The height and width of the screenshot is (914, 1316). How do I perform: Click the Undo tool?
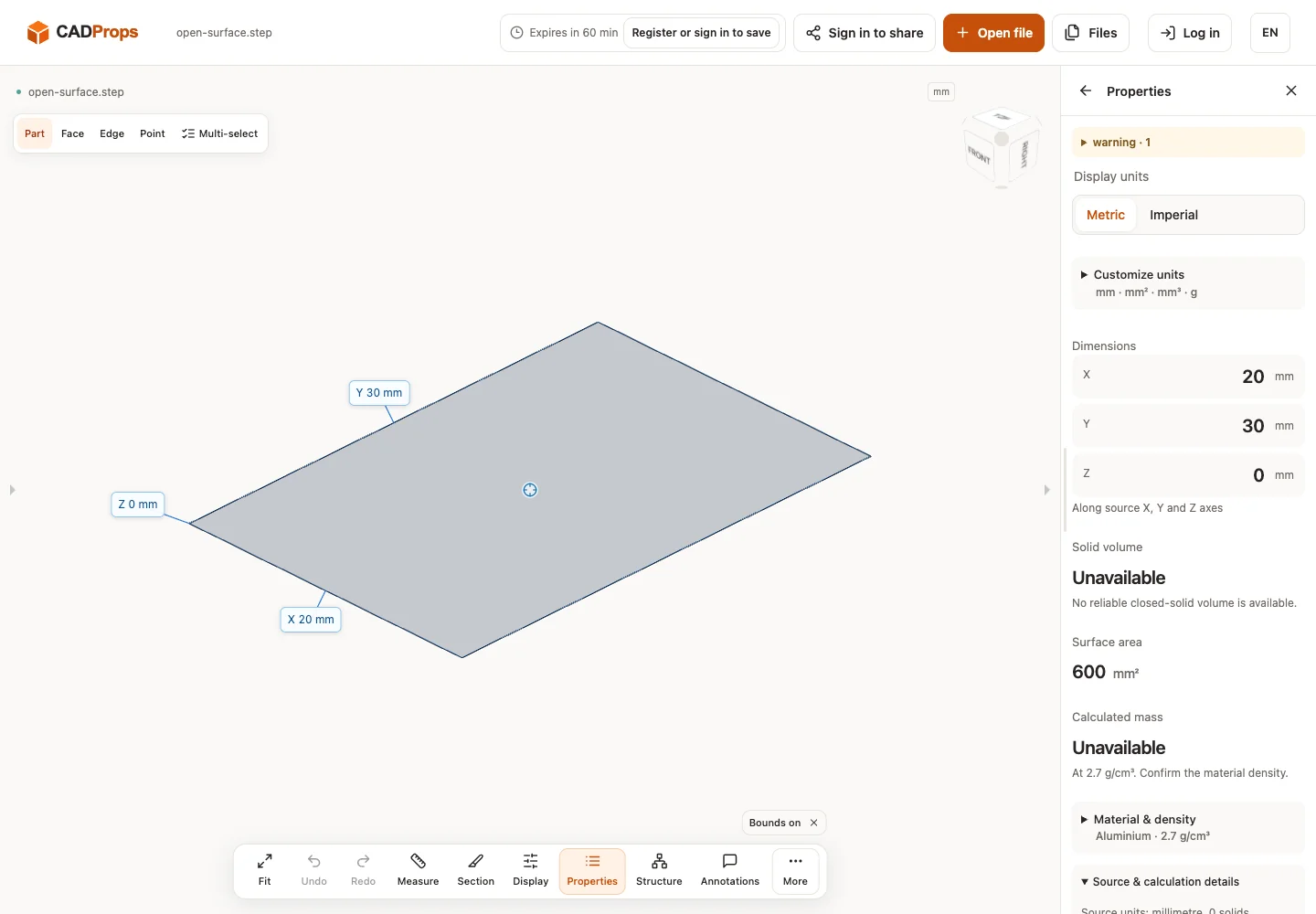click(313, 871)
